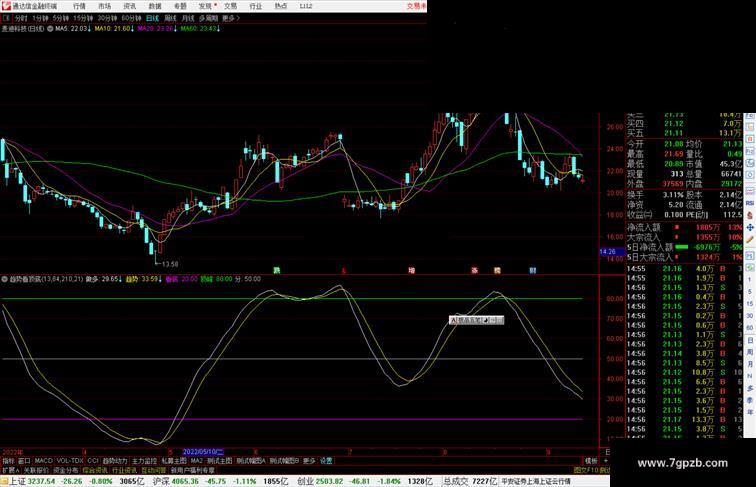Select the orange pencil drawing tool
Image resolution: width=756 pixels, height=487 pixels.
tap(750, 240)
